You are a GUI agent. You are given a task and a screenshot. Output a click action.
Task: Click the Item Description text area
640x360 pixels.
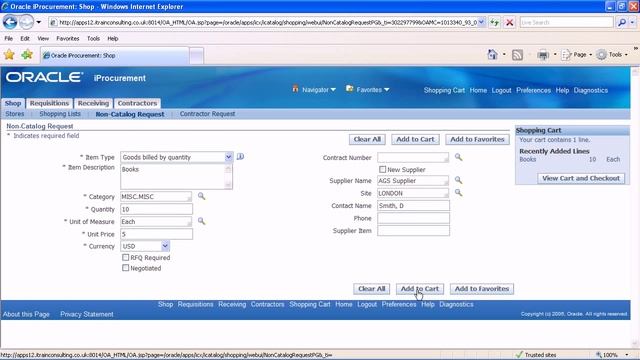[176, 176]
